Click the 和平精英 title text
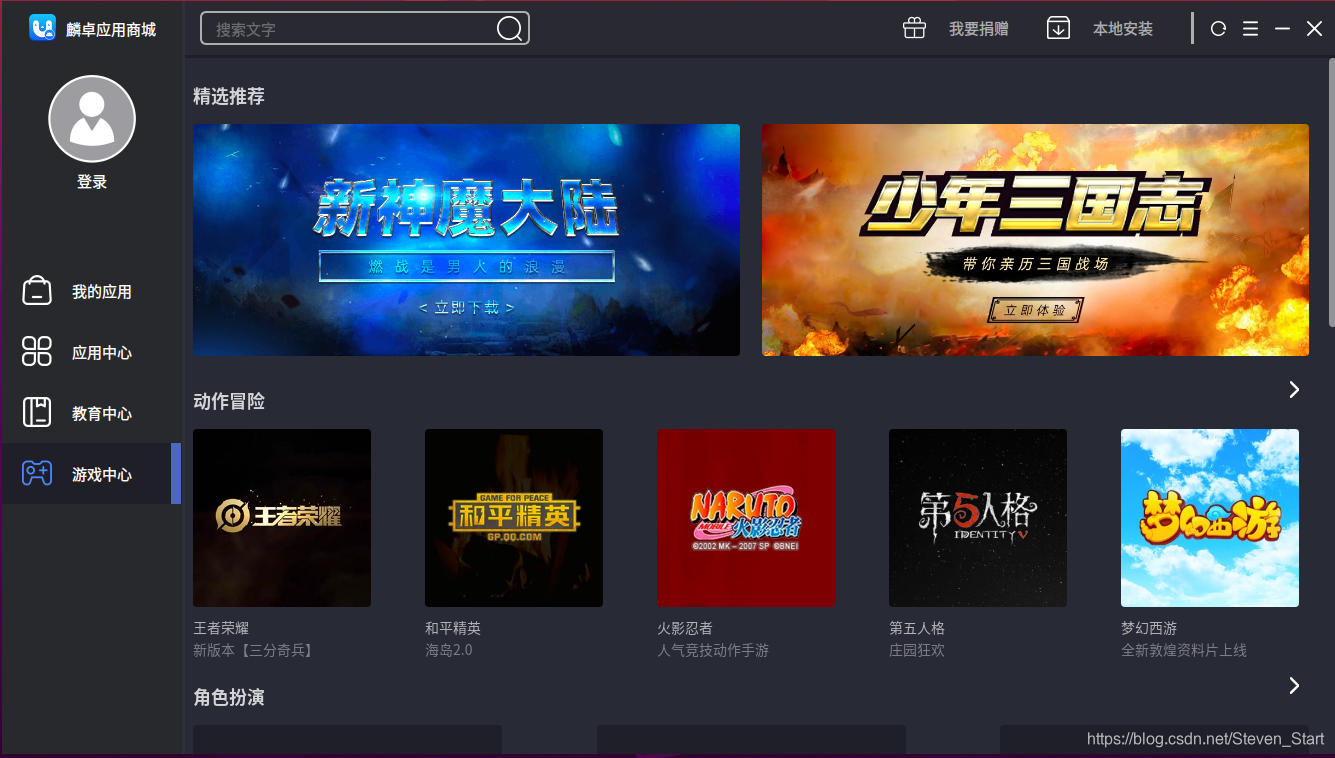 tap(453, 628)
